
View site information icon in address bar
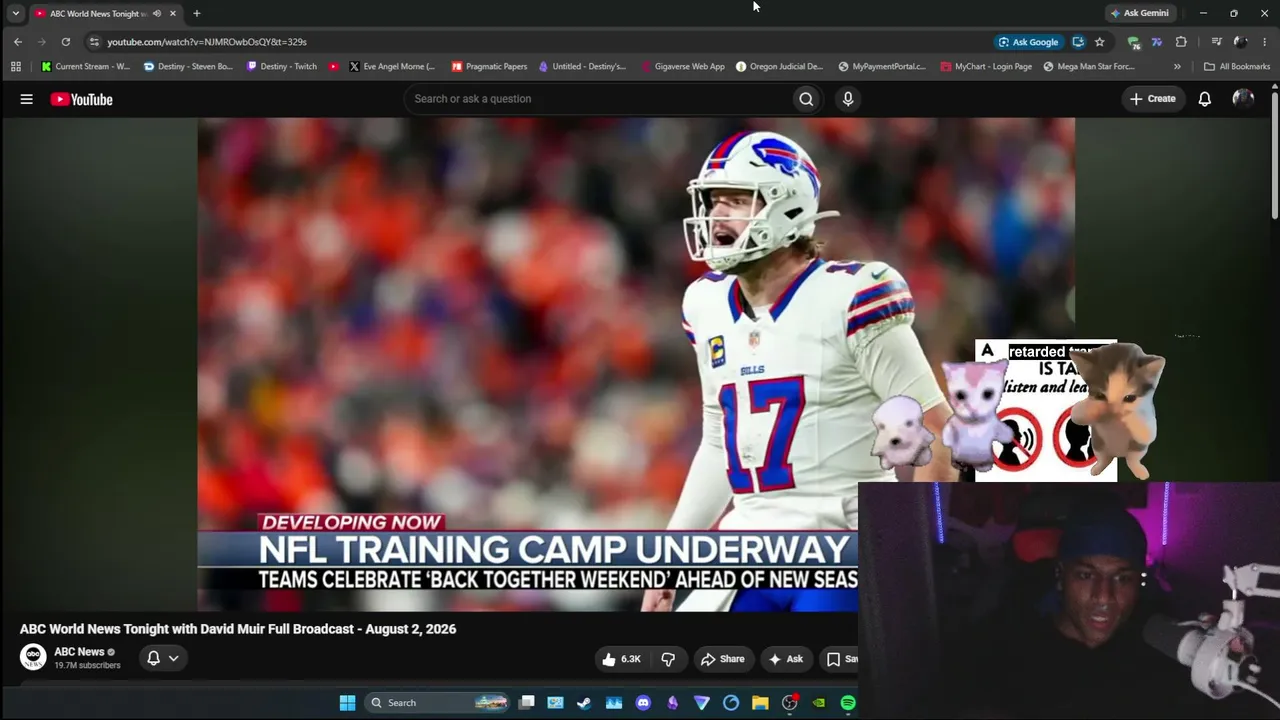coord(94,42)
